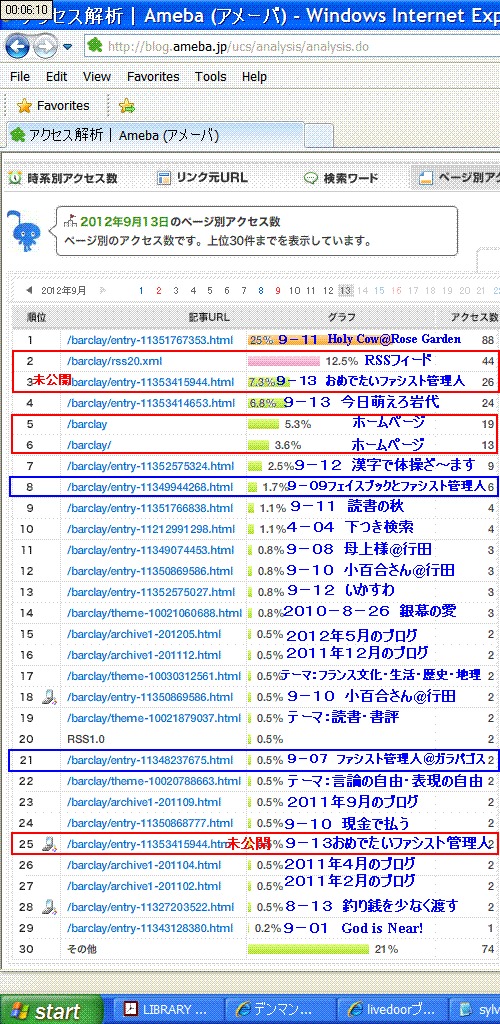Open link /barclay/archive1-201109.html

144,801
